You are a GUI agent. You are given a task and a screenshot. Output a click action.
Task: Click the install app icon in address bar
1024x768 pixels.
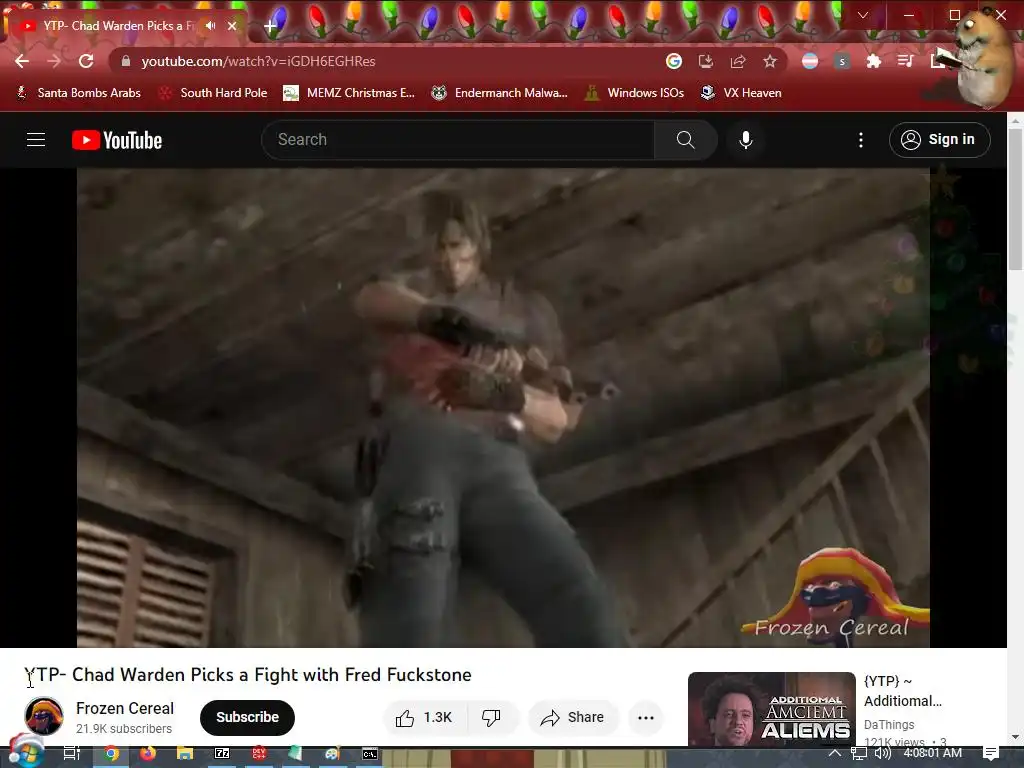(706, 61)
